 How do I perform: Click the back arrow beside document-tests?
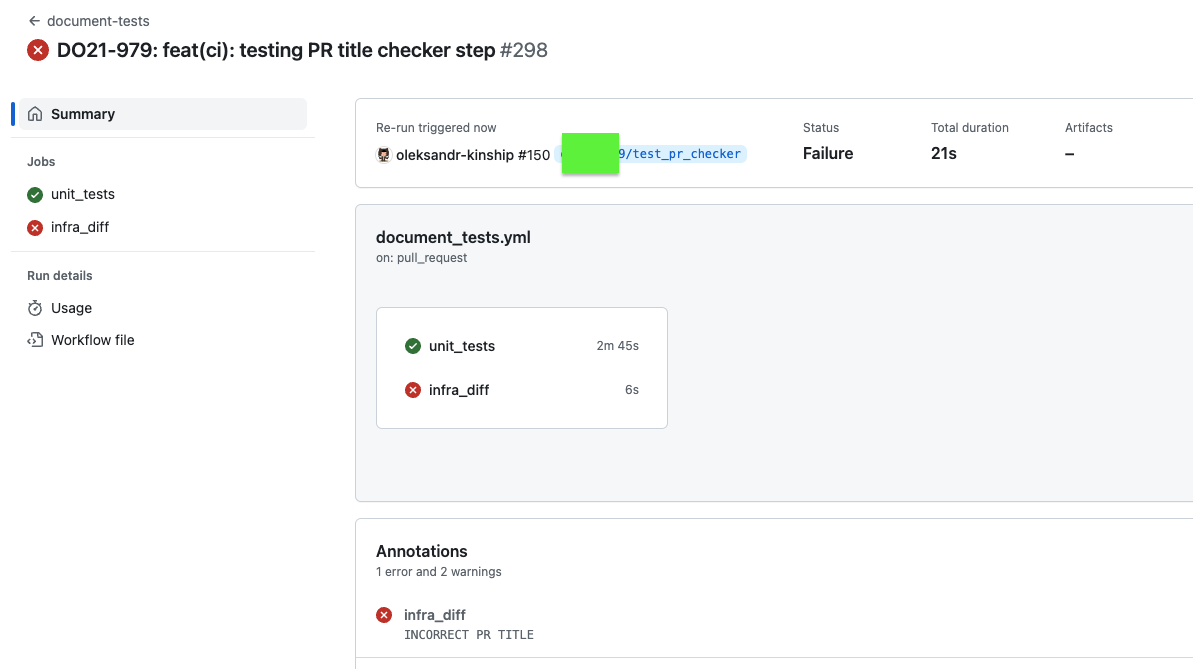click(33, 21)
